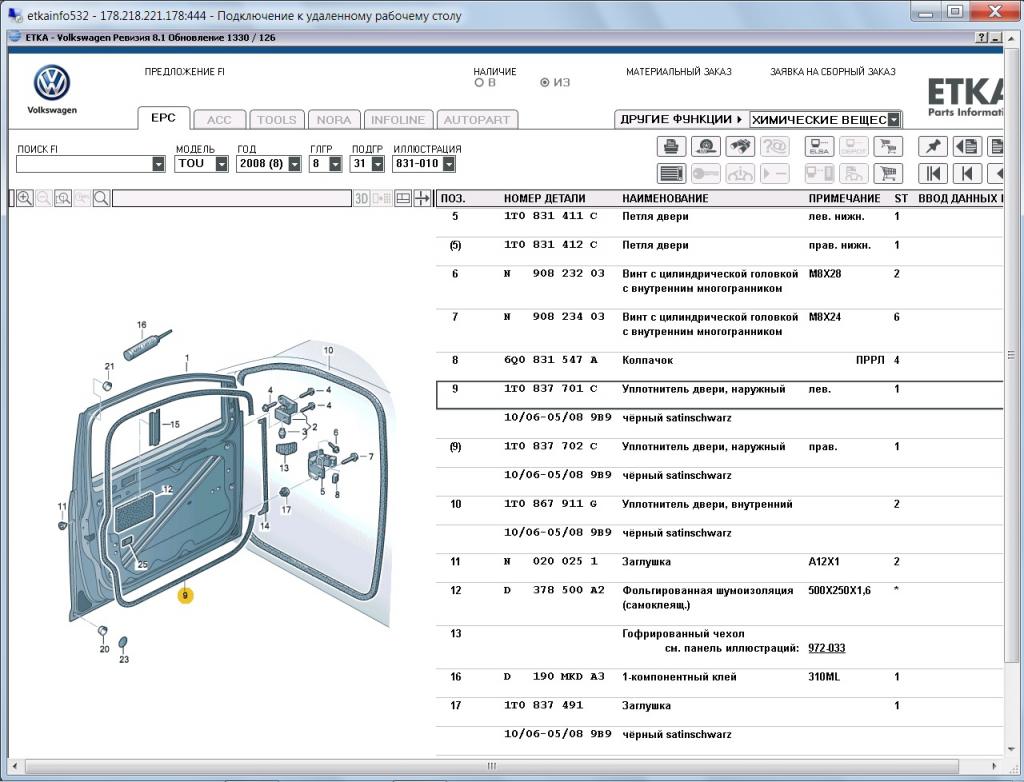This screenshot has width=1024, height=782.
Task: Zoom in on the illustration with plus magnifier
Action: (25, 198)
